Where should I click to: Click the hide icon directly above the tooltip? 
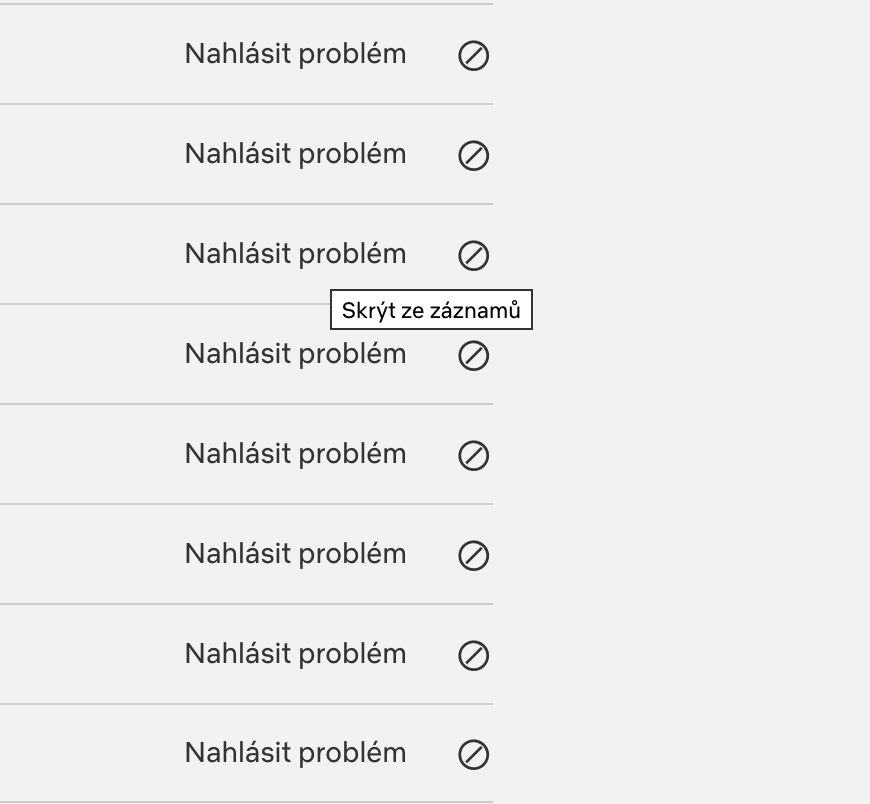(x=473, y=256)
